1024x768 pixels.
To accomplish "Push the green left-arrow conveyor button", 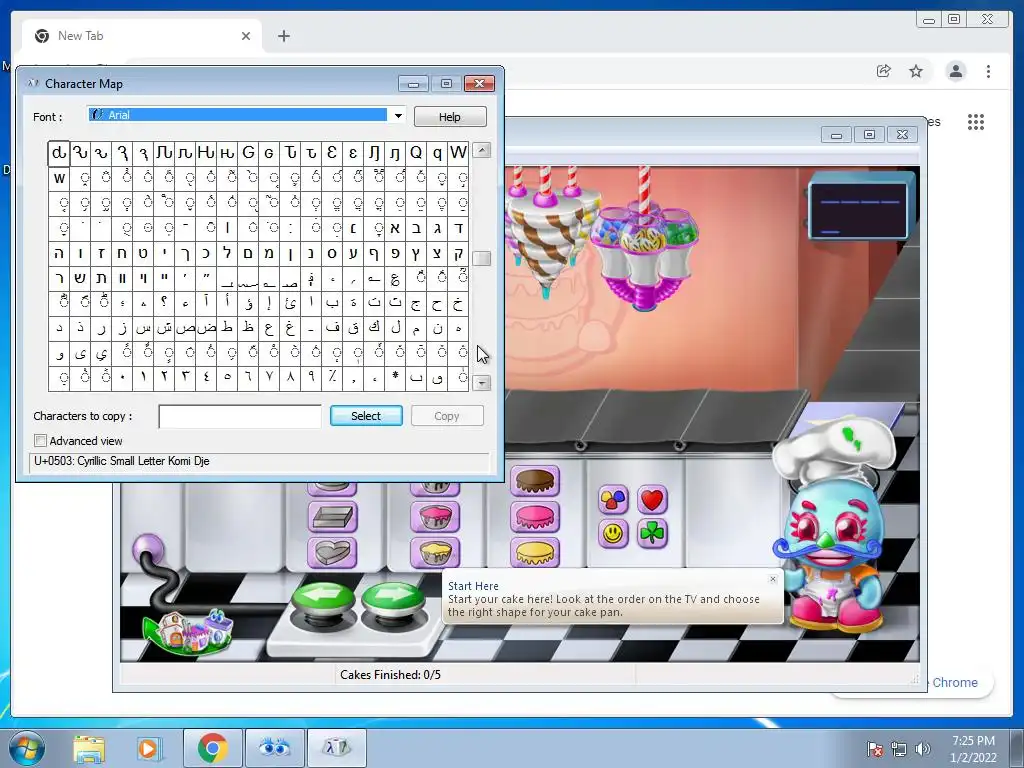I will coord(323,604).
